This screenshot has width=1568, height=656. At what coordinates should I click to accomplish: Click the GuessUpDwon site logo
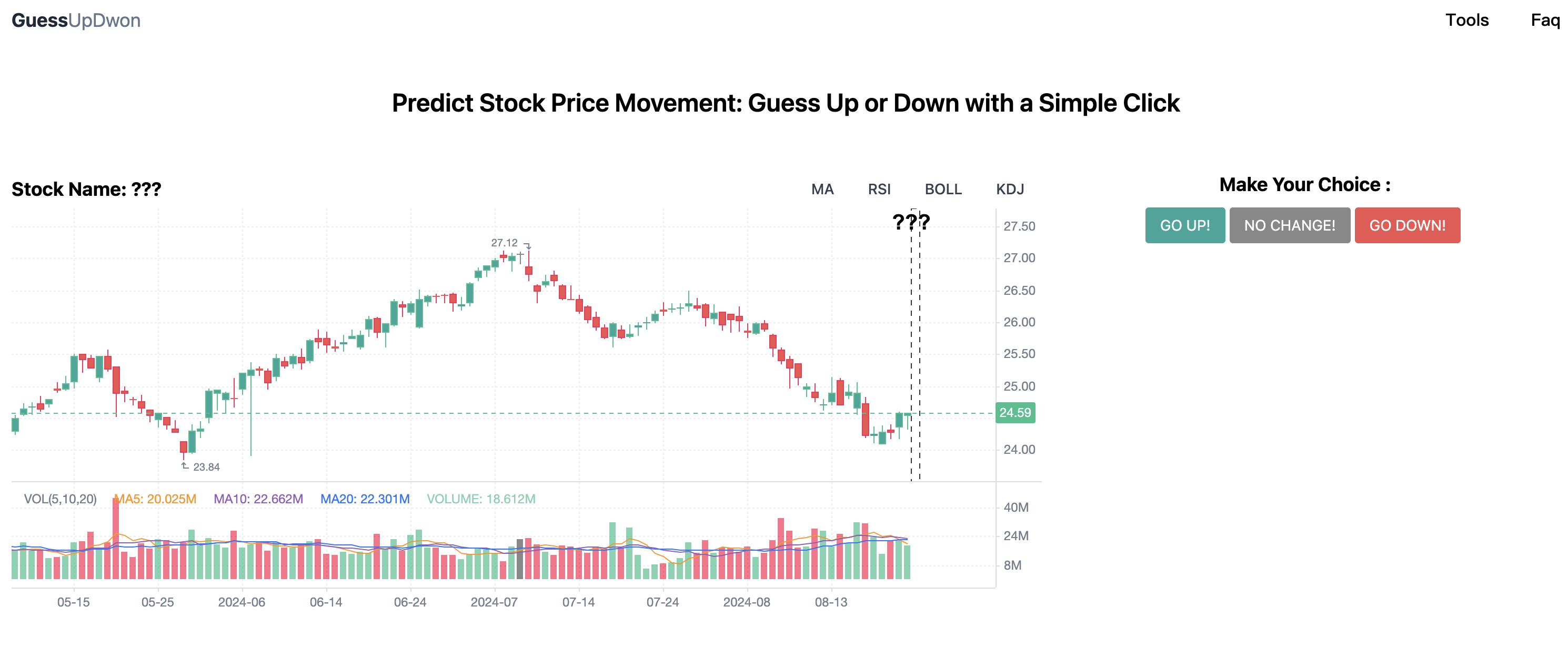coord(76,20)
